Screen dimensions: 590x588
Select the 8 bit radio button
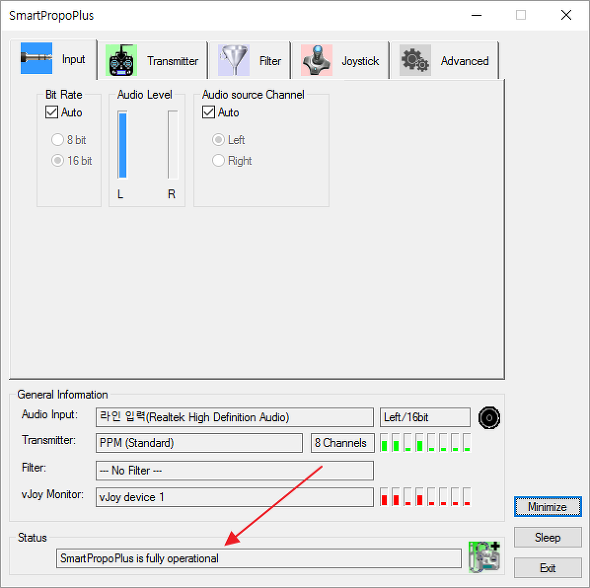57,140
